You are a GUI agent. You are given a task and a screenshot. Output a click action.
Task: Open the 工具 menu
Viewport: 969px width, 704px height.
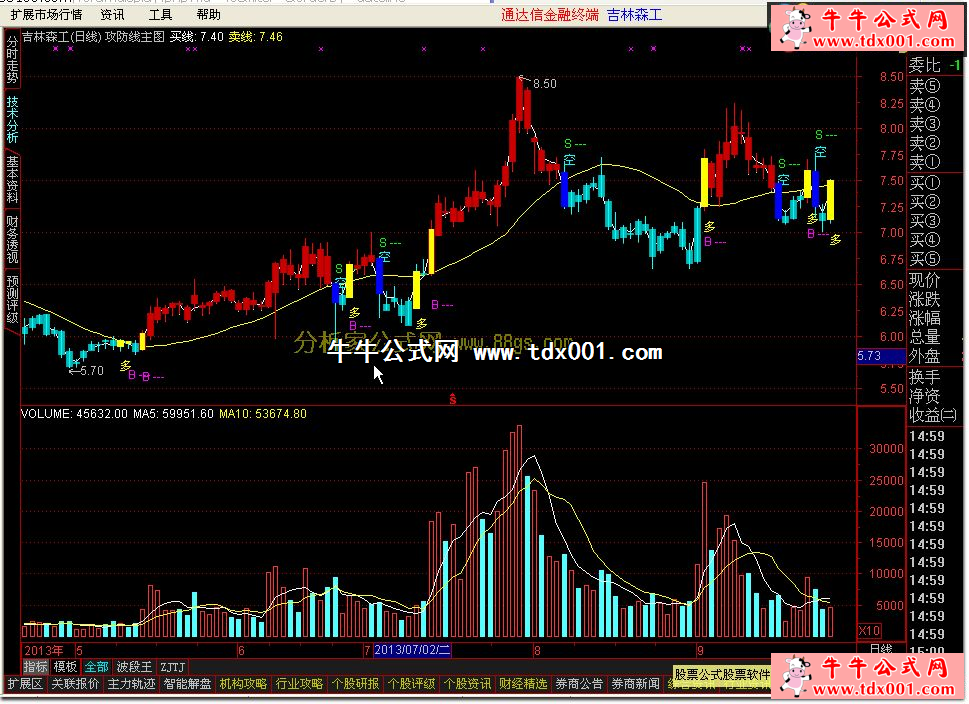click(160, 14)
